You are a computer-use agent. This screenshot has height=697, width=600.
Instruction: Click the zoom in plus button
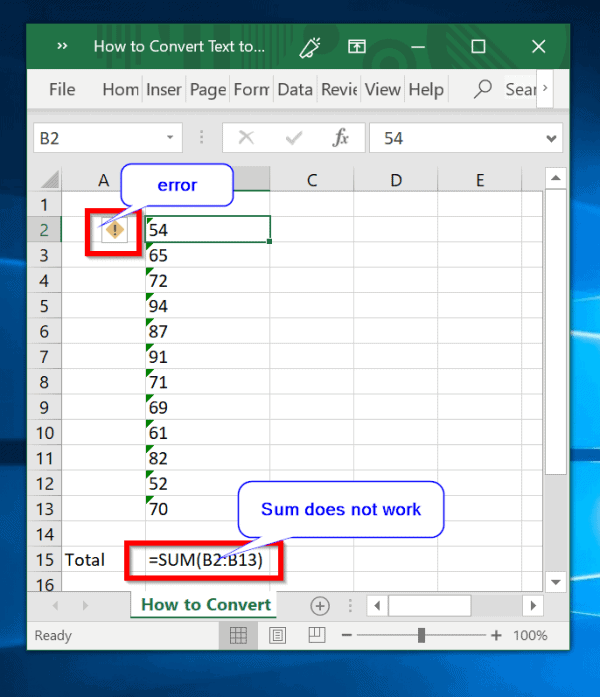(x=496, y=635)
